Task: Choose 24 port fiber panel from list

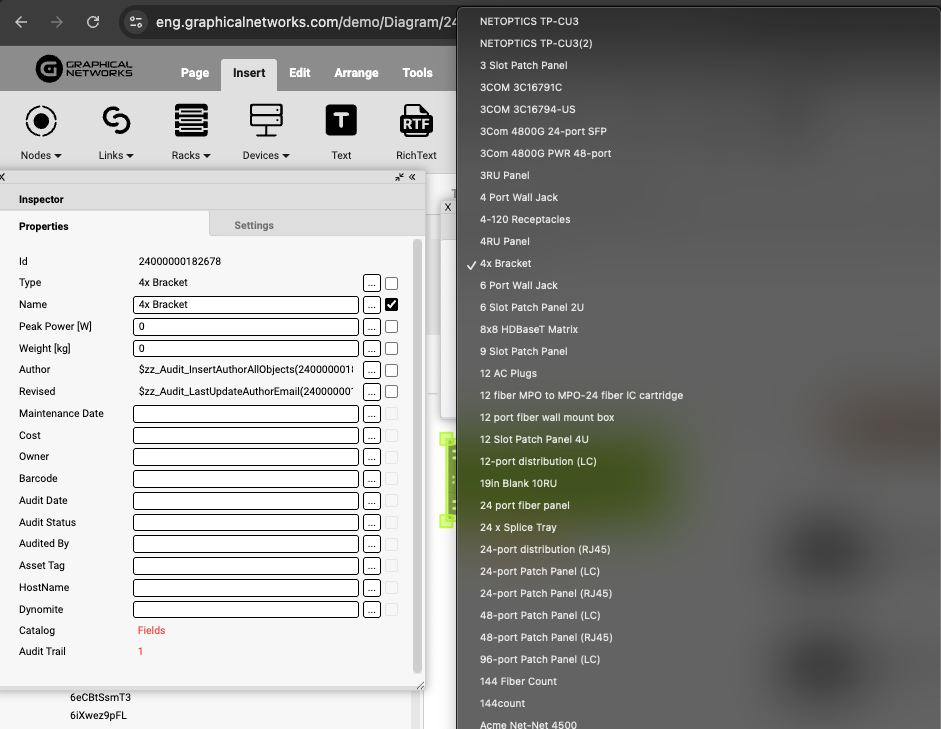Action: 524,505
